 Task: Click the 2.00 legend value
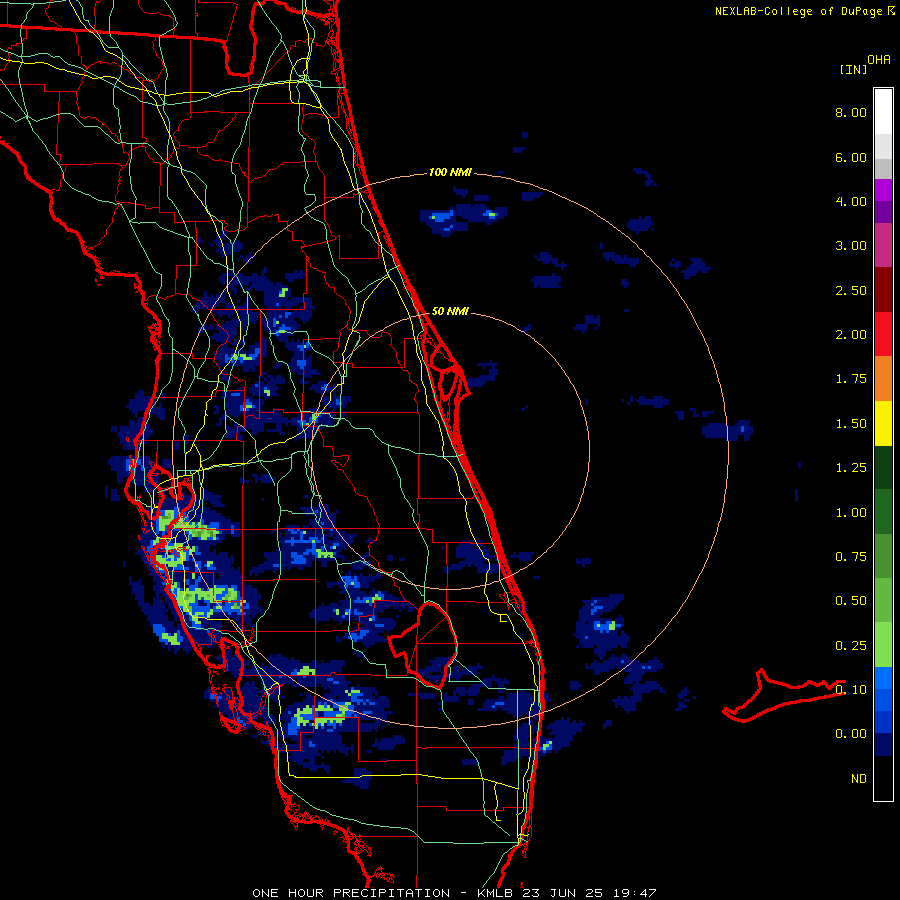coord(851,335)
